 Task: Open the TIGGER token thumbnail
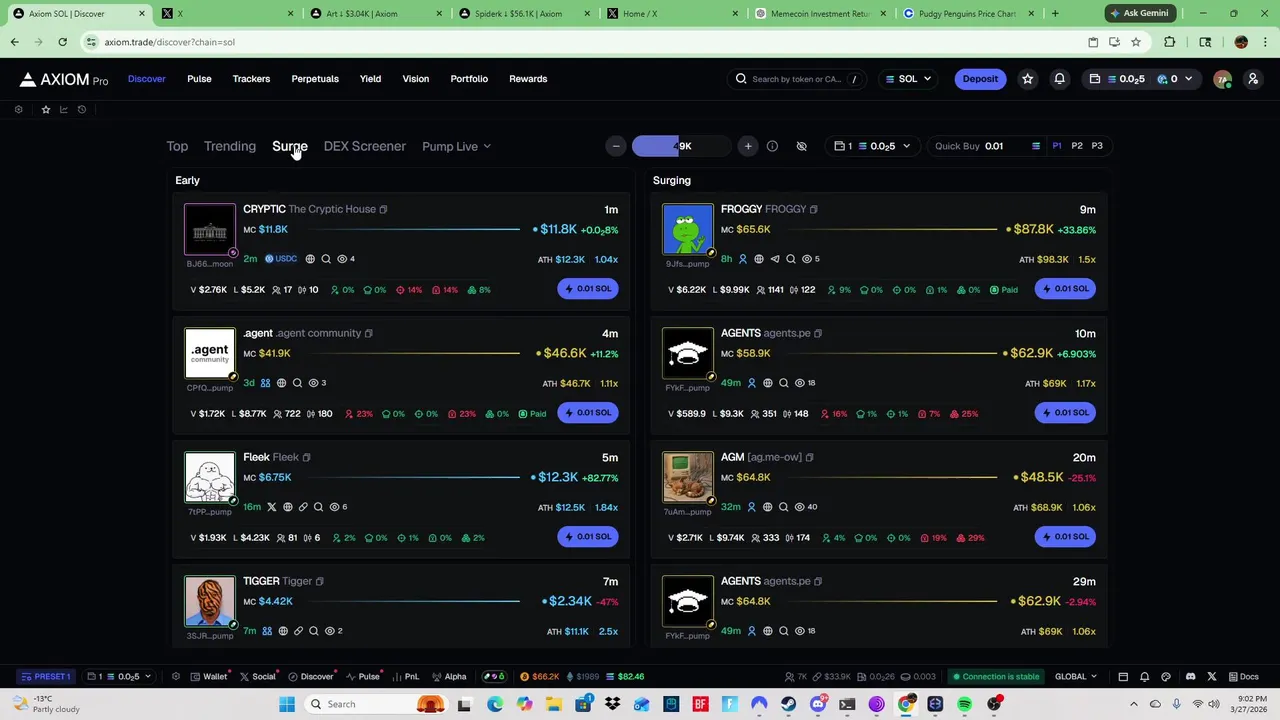[x=210, y=601]
